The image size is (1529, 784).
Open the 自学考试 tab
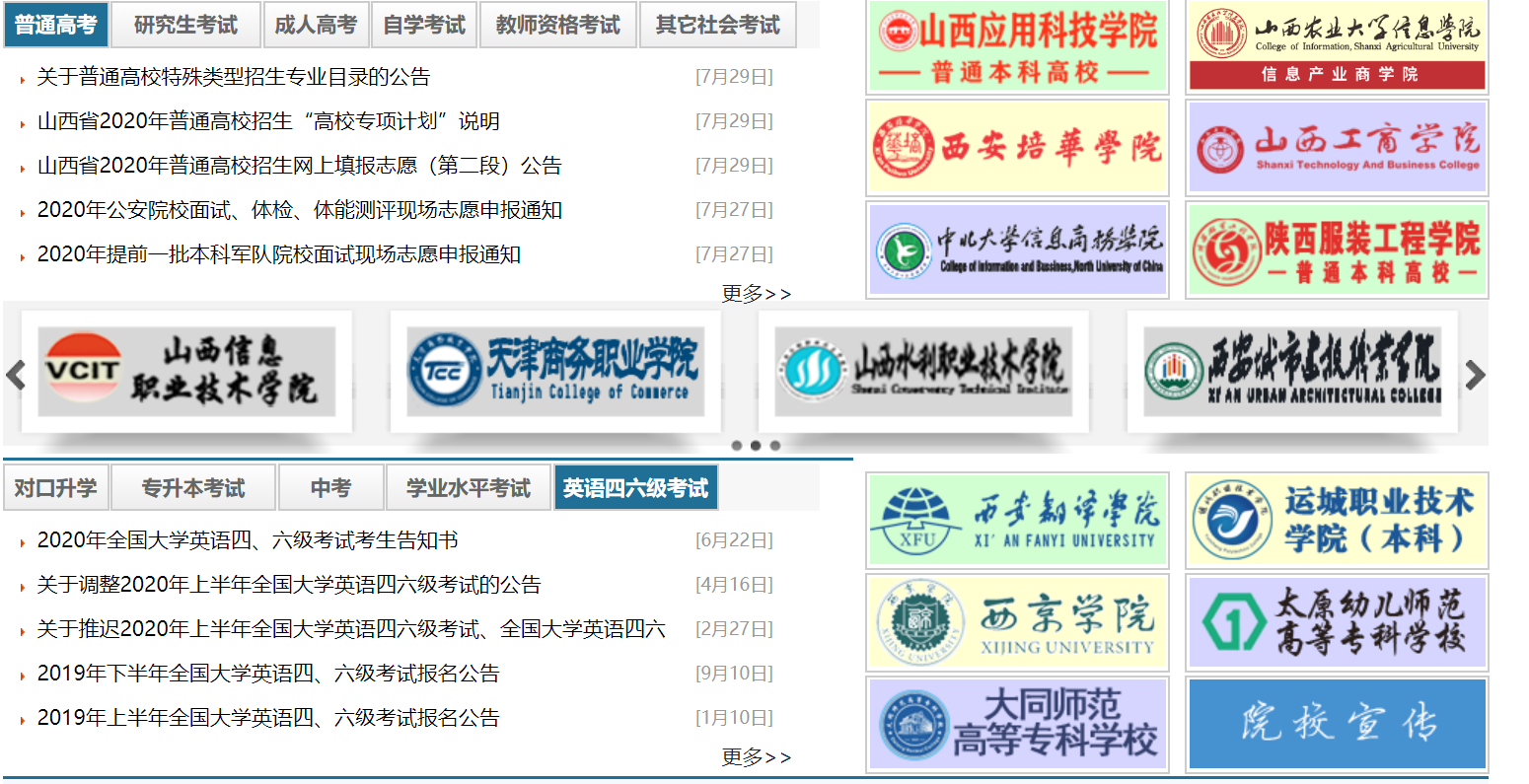coord(424,25)
